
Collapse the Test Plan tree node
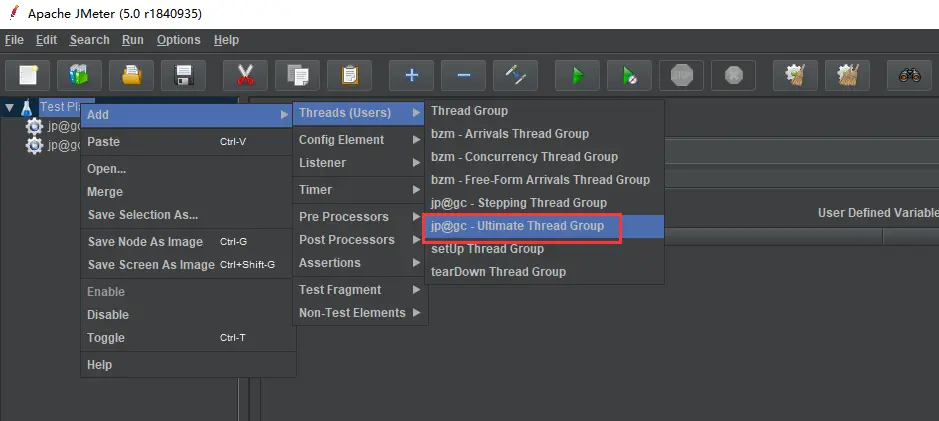[x=9, y=108]
